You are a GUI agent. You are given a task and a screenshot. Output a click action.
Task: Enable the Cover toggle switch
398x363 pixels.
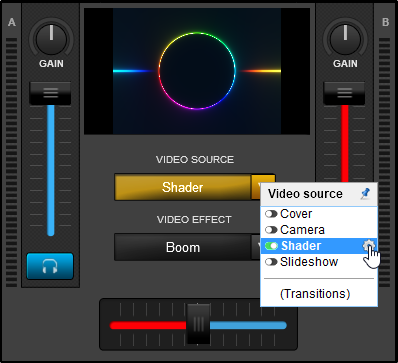(x=271, y=214)
